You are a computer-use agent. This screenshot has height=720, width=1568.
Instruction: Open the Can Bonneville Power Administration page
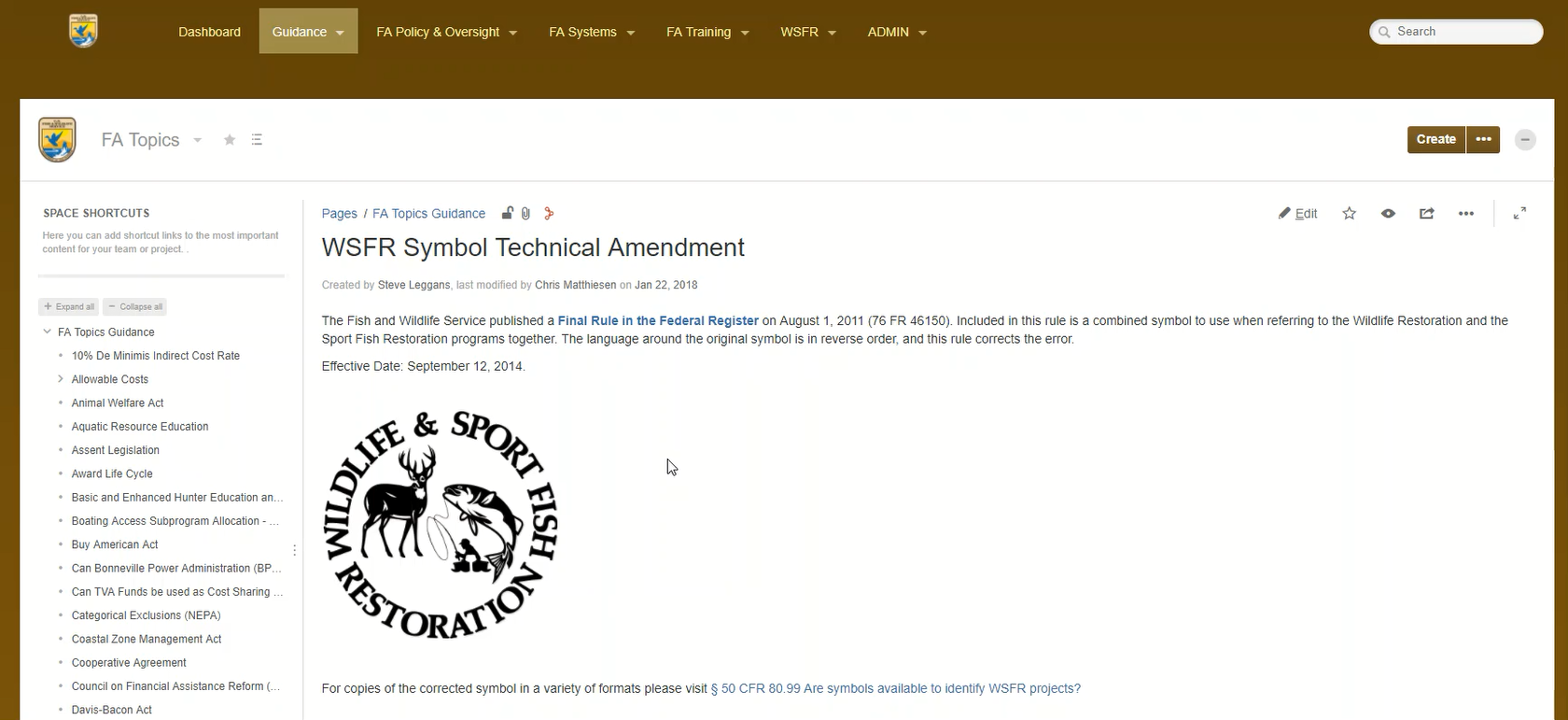[x=176, y=568]
